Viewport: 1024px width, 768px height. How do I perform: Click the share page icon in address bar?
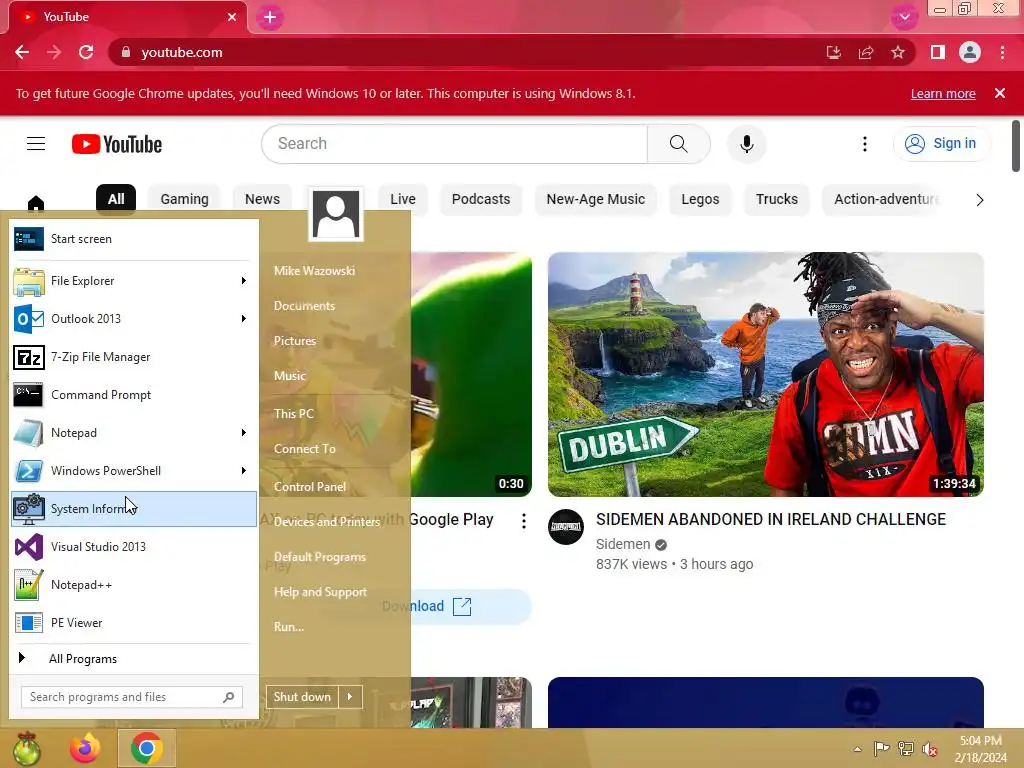coord(866,52)
